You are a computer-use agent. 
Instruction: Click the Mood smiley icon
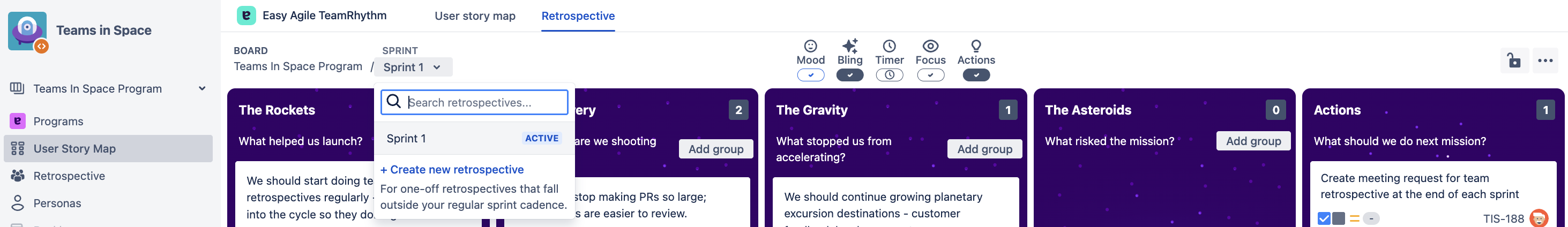coord(810,46)
